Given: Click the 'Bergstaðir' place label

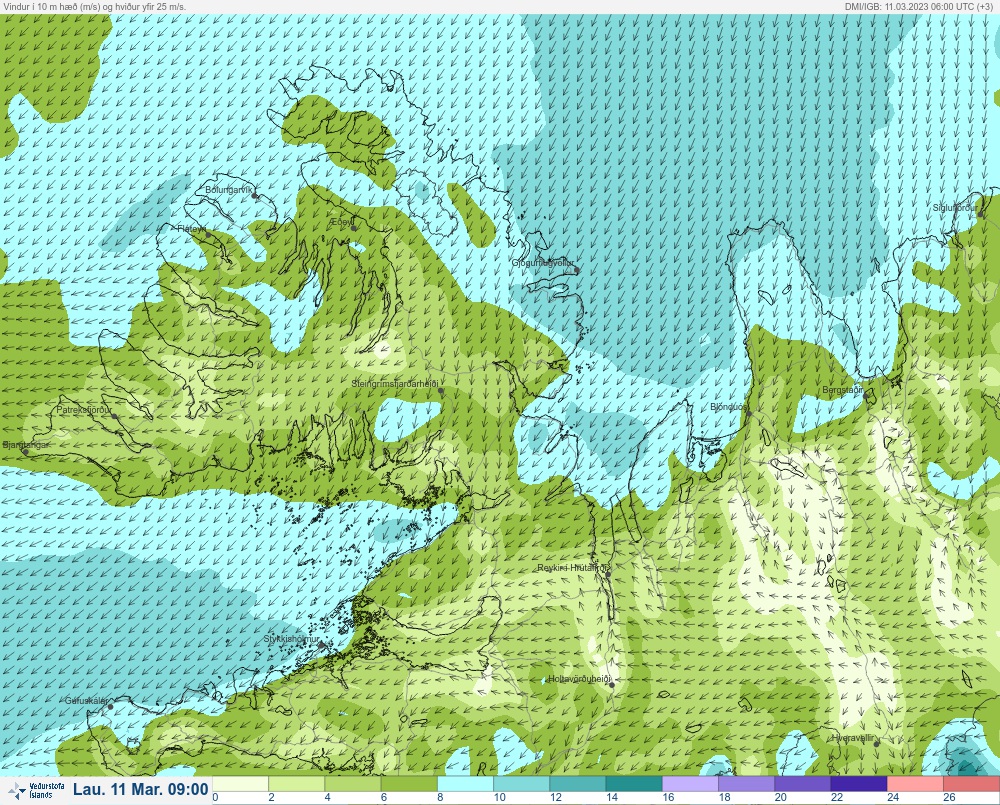Looking at the screenshot, I should point(842,389).
